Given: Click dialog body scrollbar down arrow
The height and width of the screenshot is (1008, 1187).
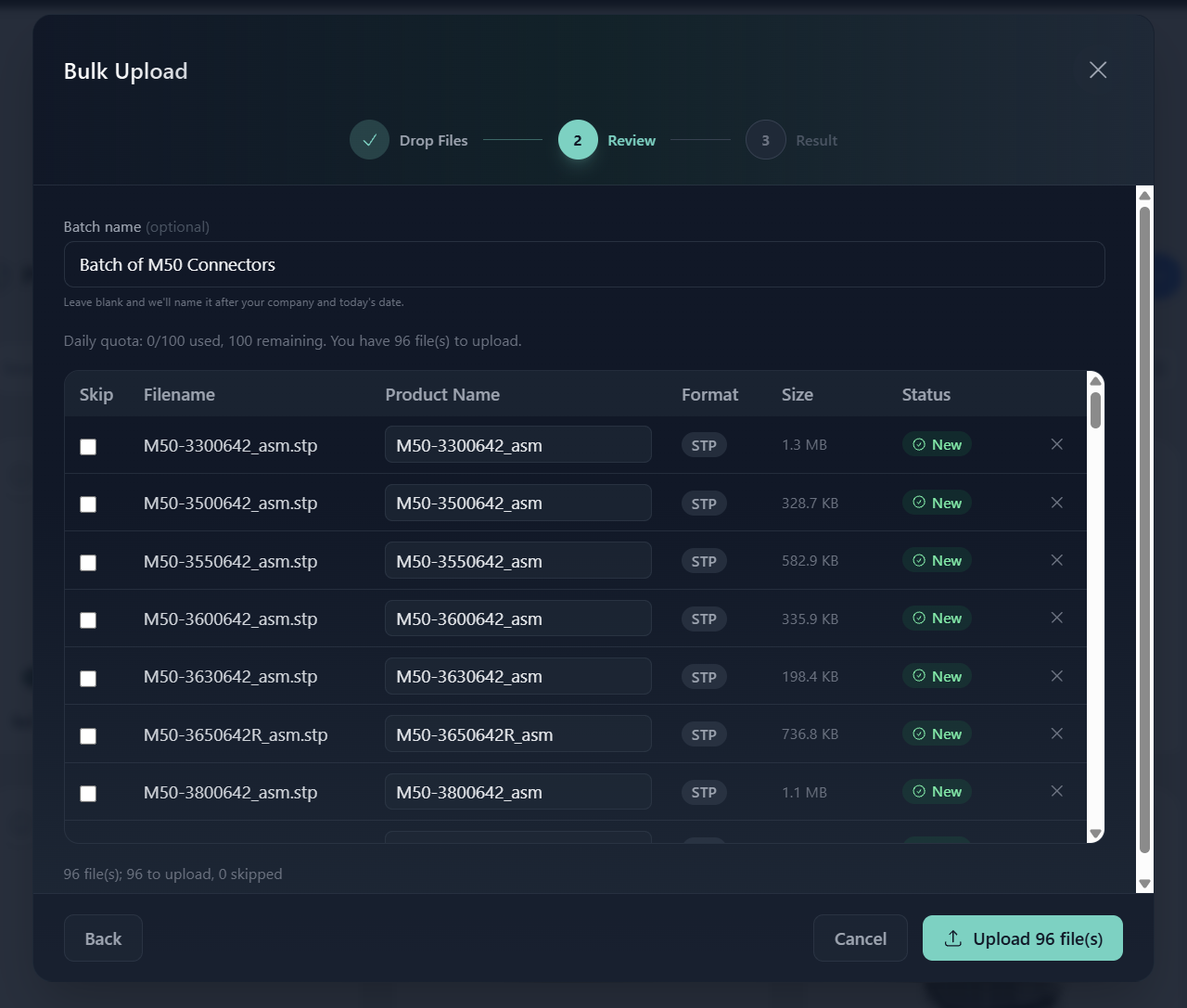Looking at the screenshot, I should point(1144,884).
